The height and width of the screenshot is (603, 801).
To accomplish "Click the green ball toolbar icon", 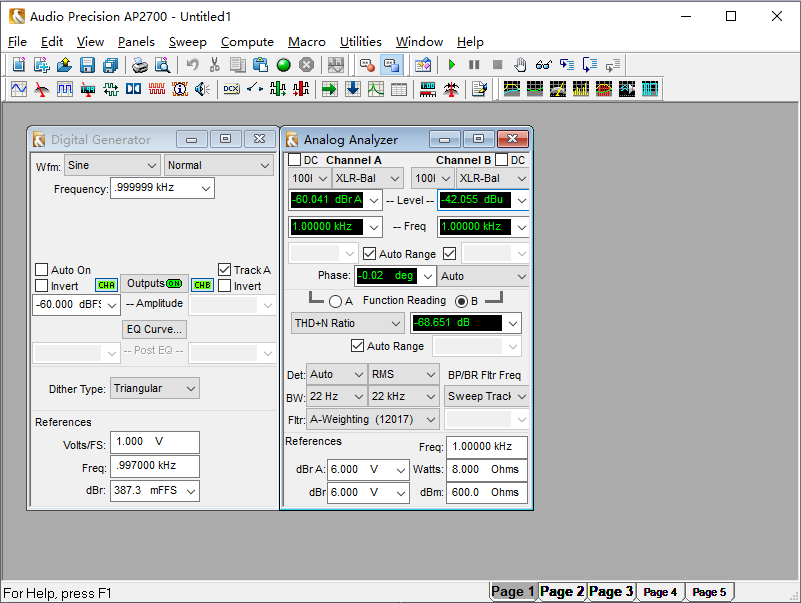I will pos(284,65).
